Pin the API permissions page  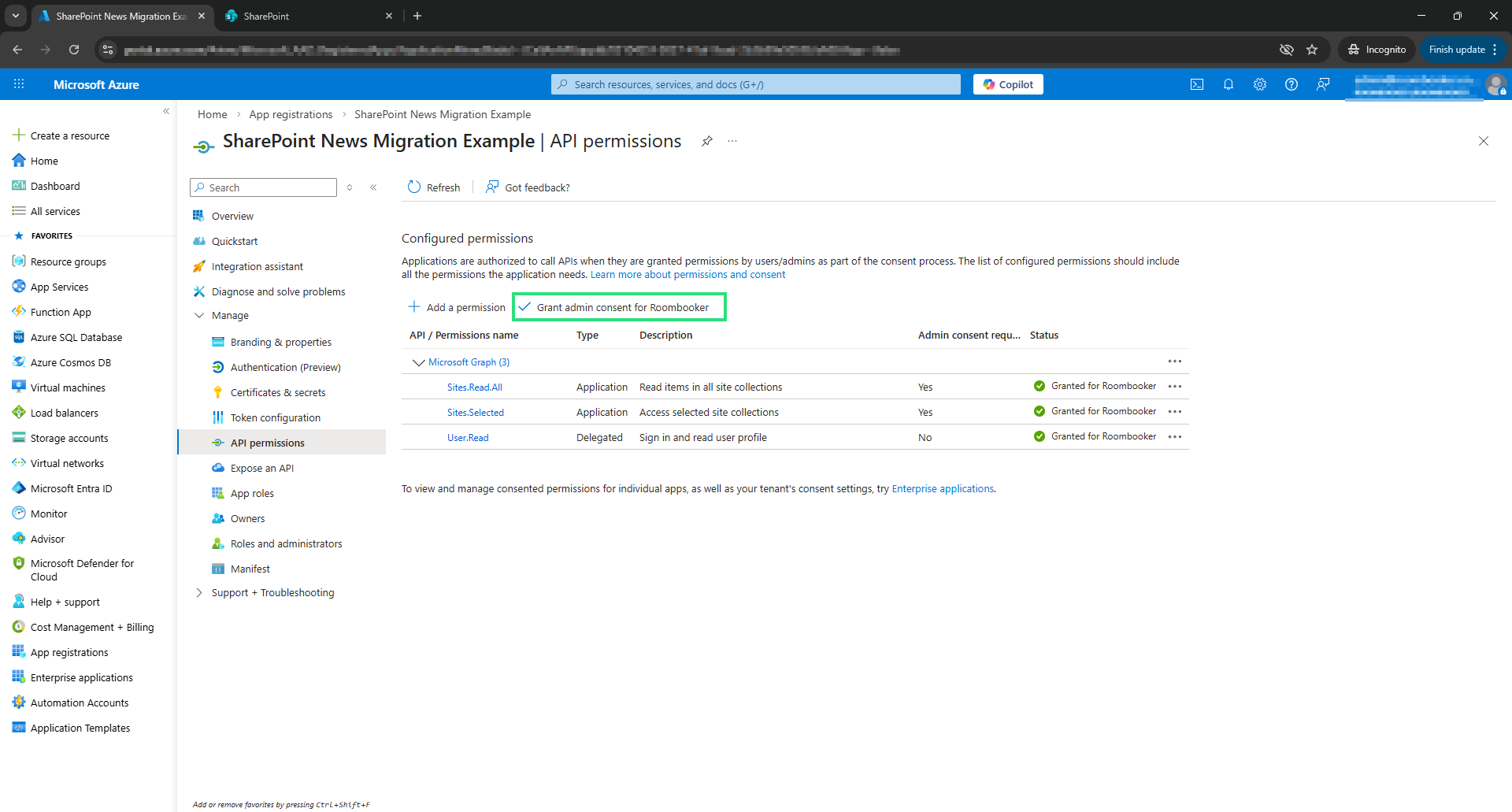tap(707, 141)
